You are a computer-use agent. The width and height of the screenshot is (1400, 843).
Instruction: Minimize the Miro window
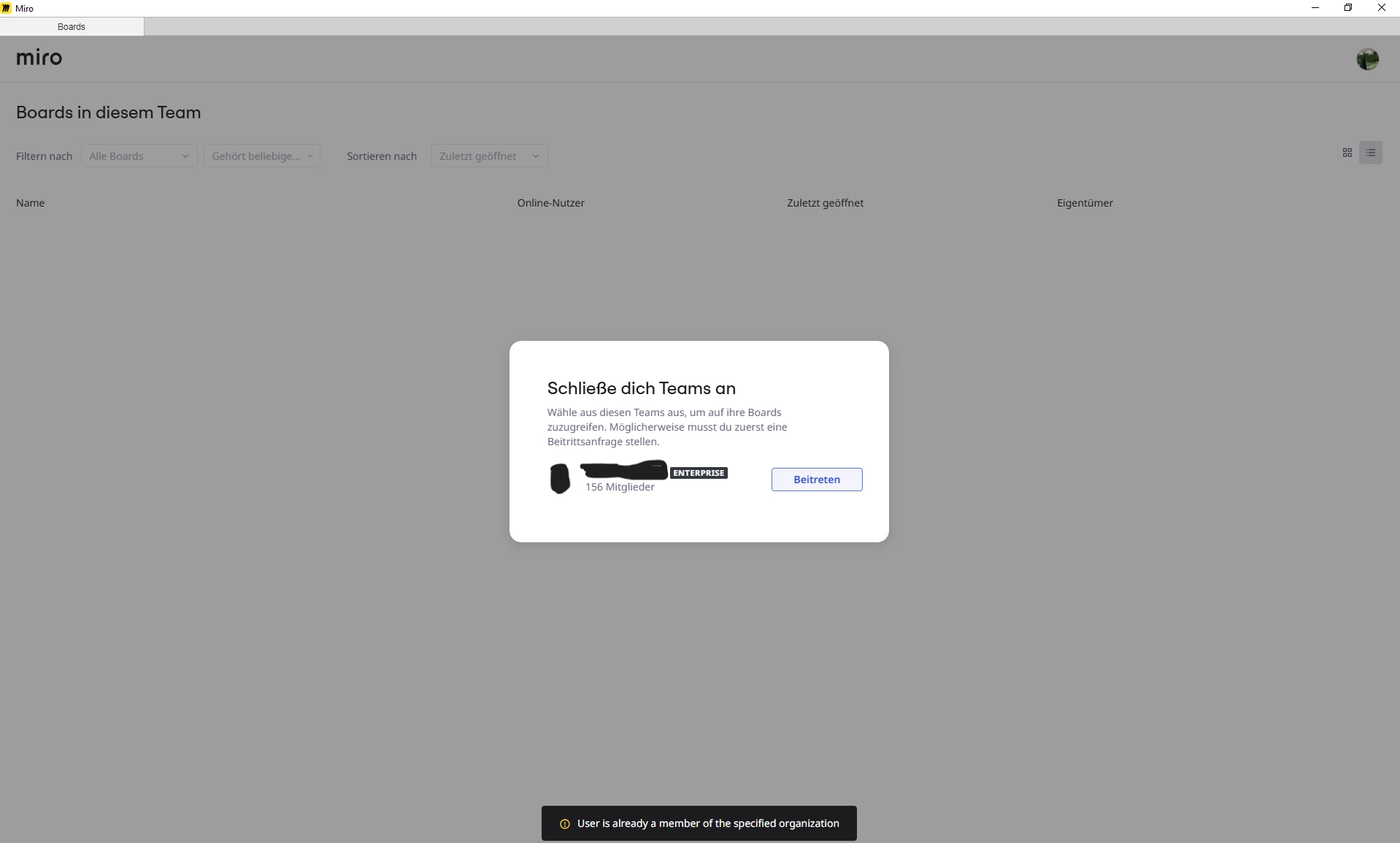(x=1315, y=8)
